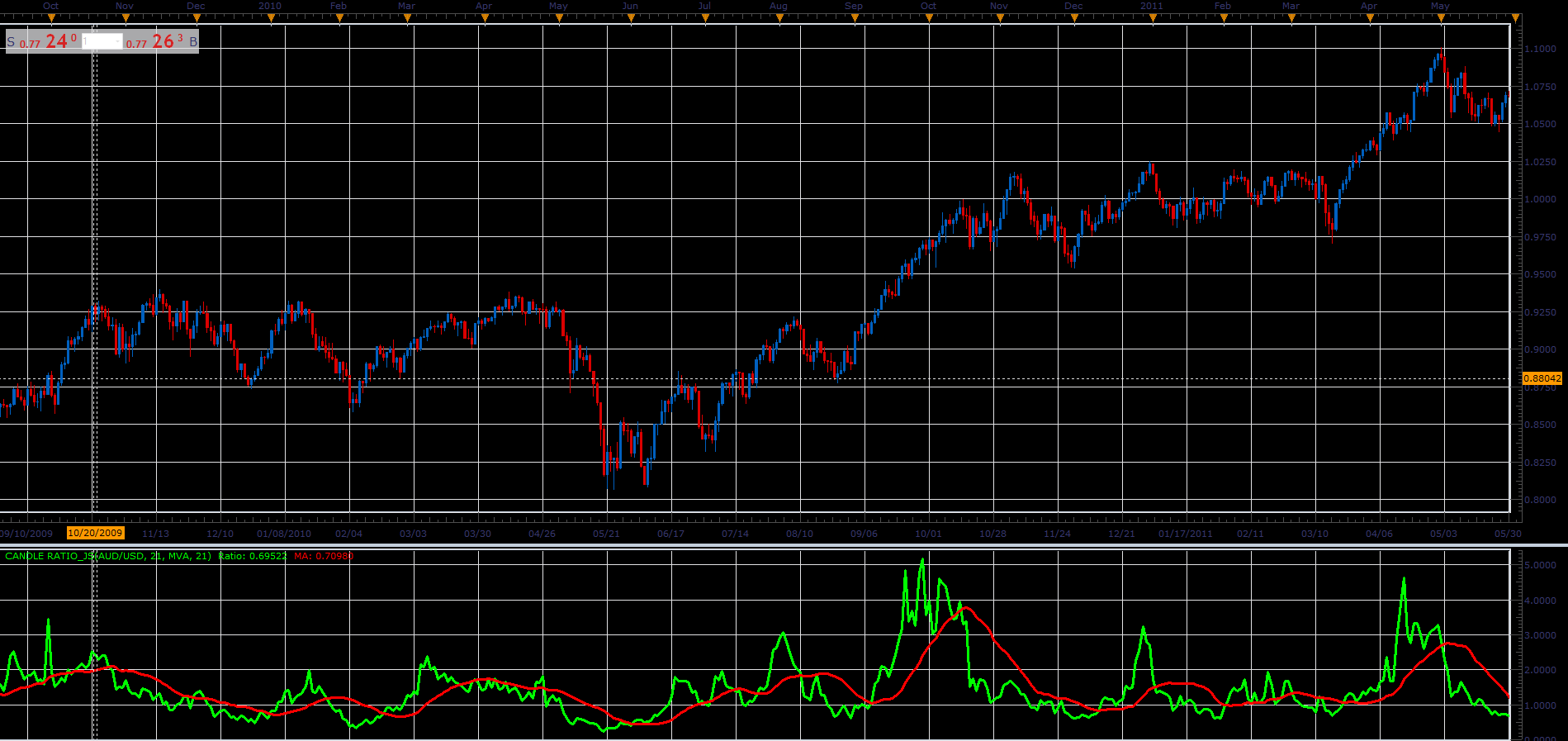This screenshot has height=741, width=1568.
Task: Click the 09/10/2009 date label
Action: click(x=26, y=534)
